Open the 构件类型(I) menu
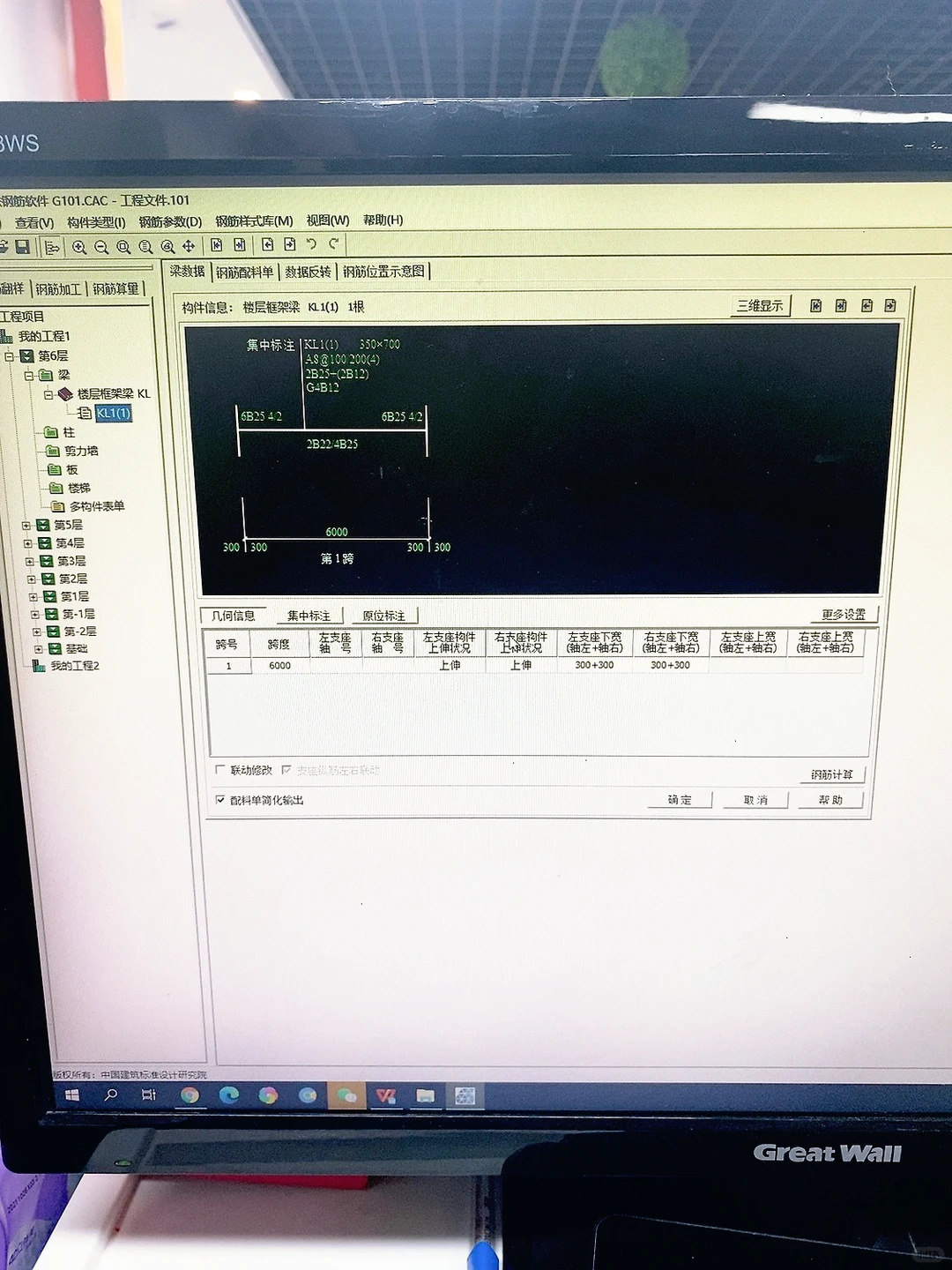This screenshot has height=1270, width=952. click(x=96, y=222)
